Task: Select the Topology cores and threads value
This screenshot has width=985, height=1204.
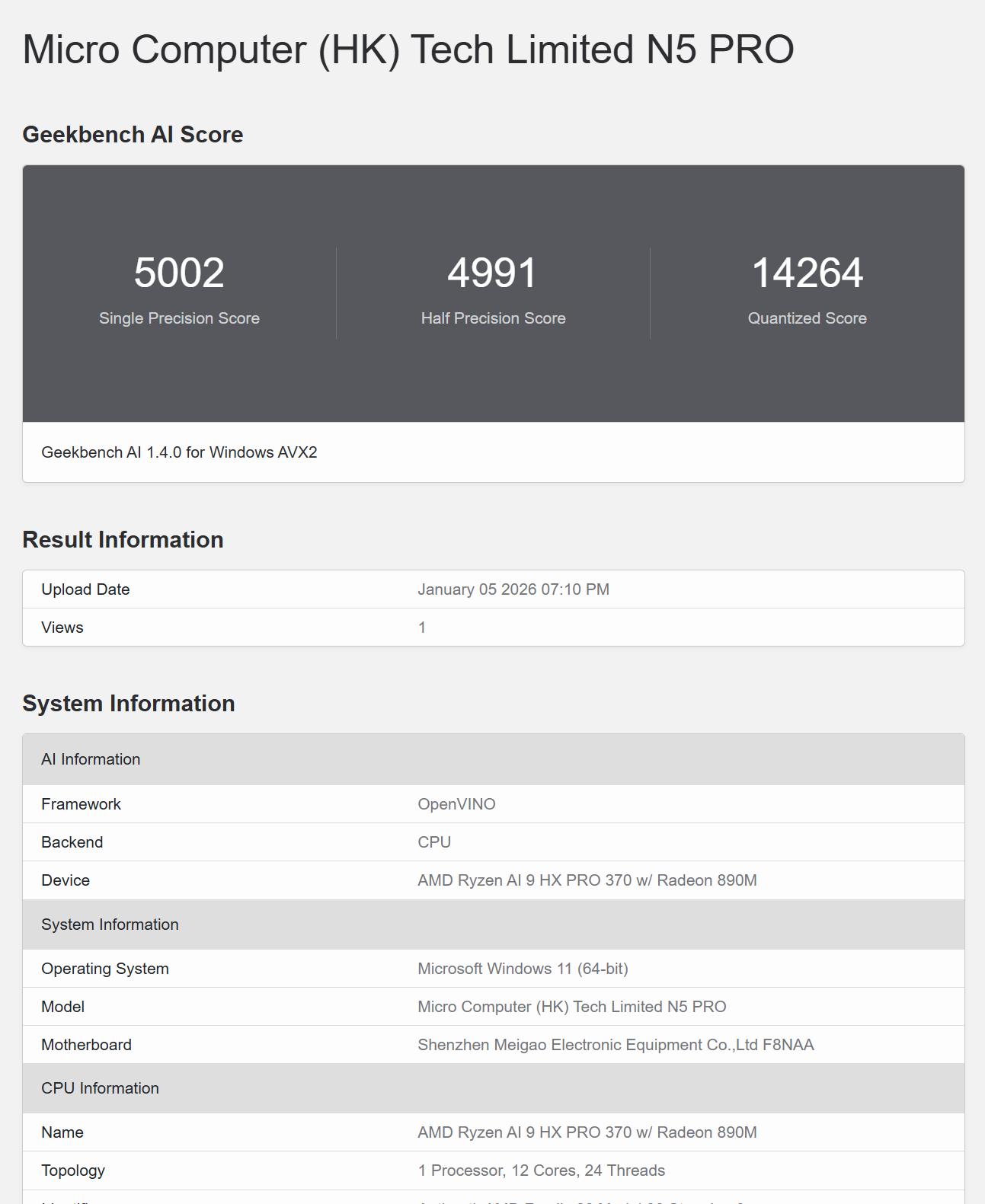Action: click(x=542, y=1170)
